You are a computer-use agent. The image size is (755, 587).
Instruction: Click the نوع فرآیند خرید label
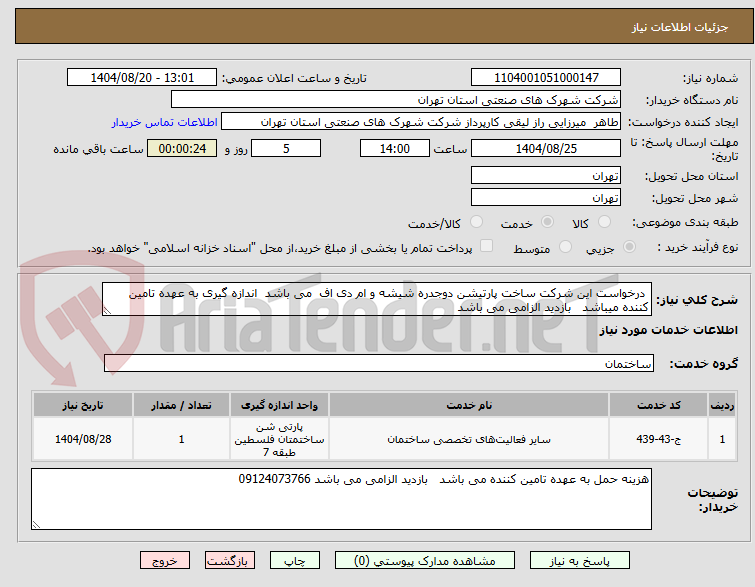click(698, 247)
